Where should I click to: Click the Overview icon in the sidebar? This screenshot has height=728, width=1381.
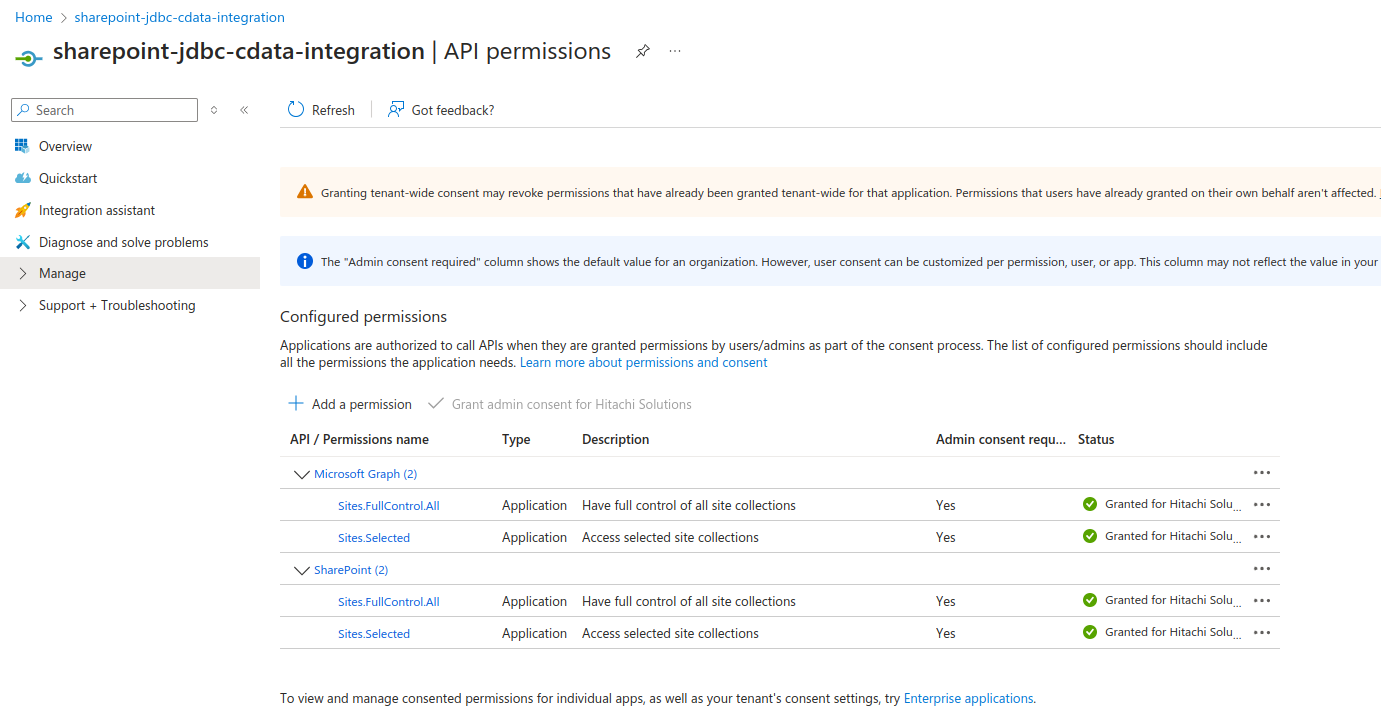[x=22, y=146]
